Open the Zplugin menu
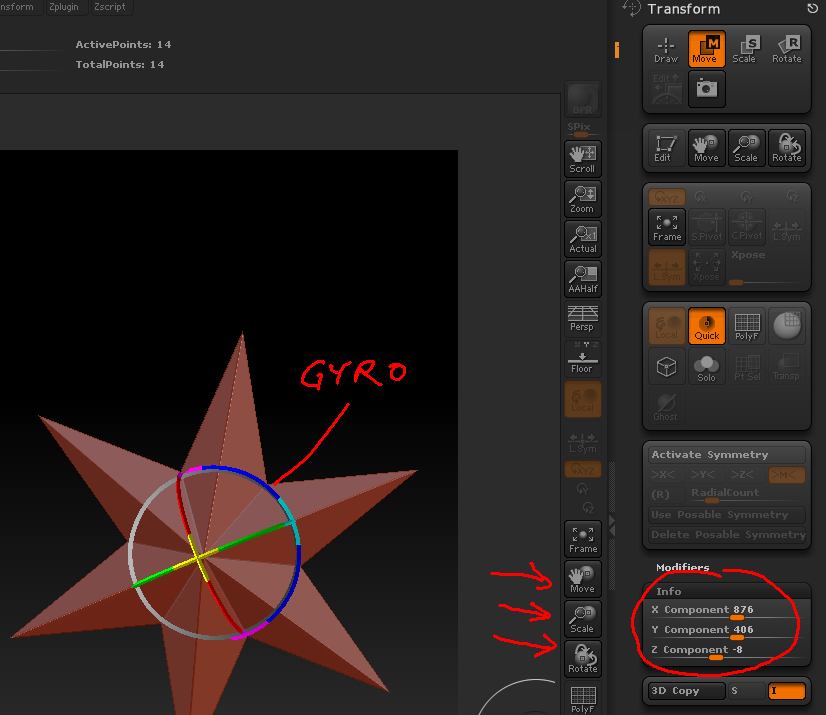Image resolution: width=826 pixels, height=715 pixels. click(64, 7)
